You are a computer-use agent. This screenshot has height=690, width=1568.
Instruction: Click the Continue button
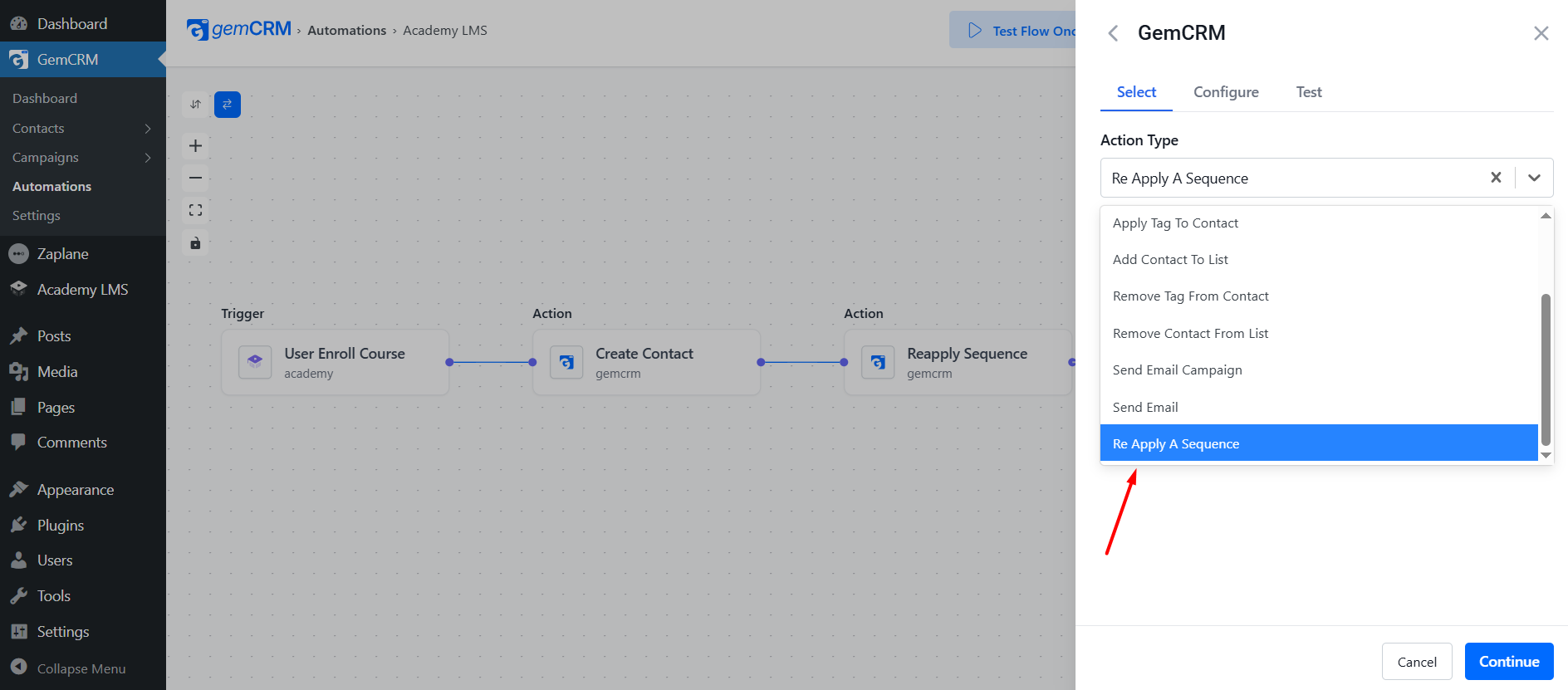pos(1509,662)
